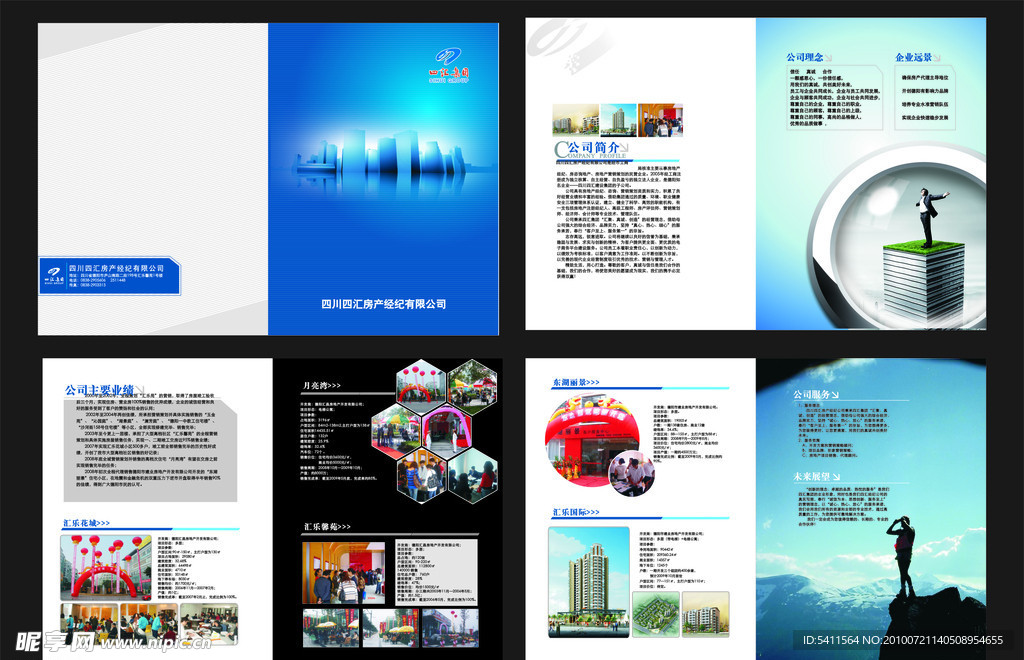Click the 四汇集团 logo on blue cover
Screen dimensions: 1024x660
click(449, 65)
